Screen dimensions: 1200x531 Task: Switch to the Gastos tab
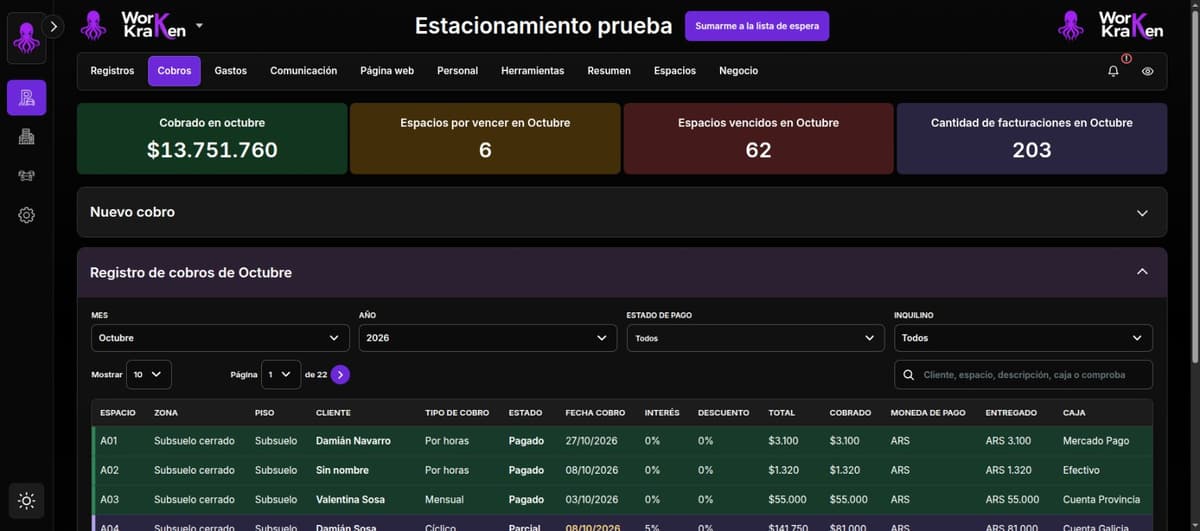pos(231,71)
